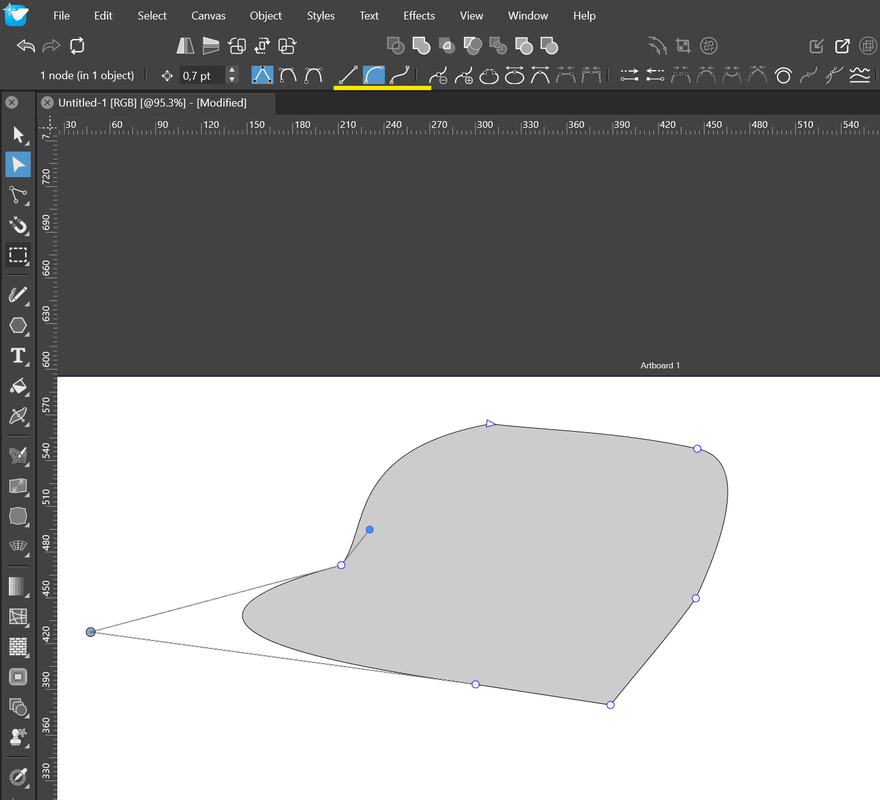
Task: Select the Pencil drawing tool
Action: 18,295
